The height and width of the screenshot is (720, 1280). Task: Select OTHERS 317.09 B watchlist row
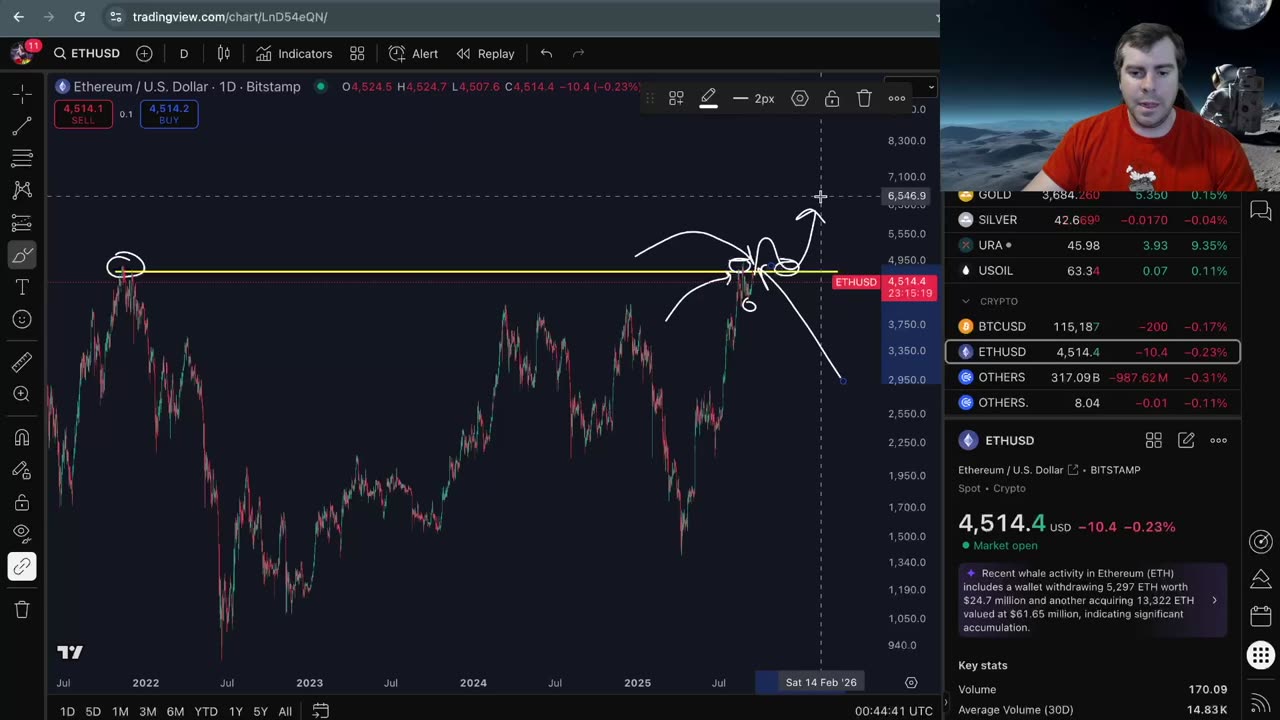point(1092,377)
